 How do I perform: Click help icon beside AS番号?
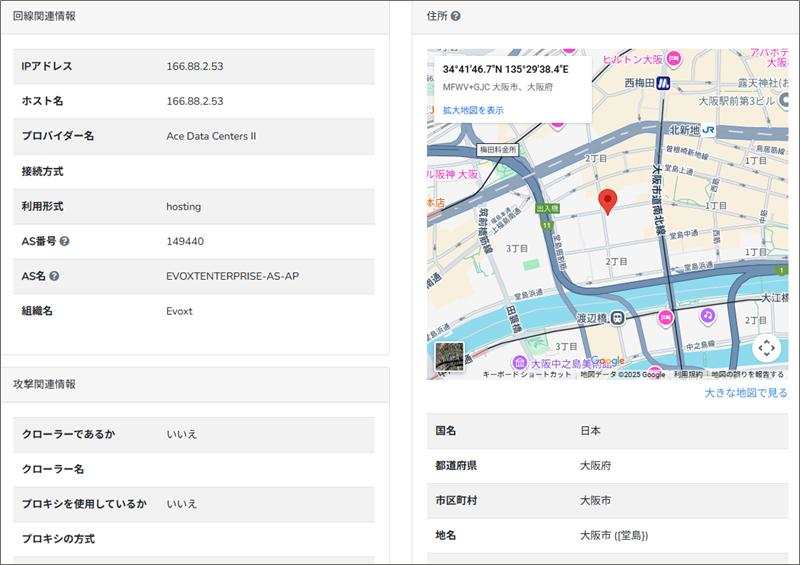[x=64, y=242]
